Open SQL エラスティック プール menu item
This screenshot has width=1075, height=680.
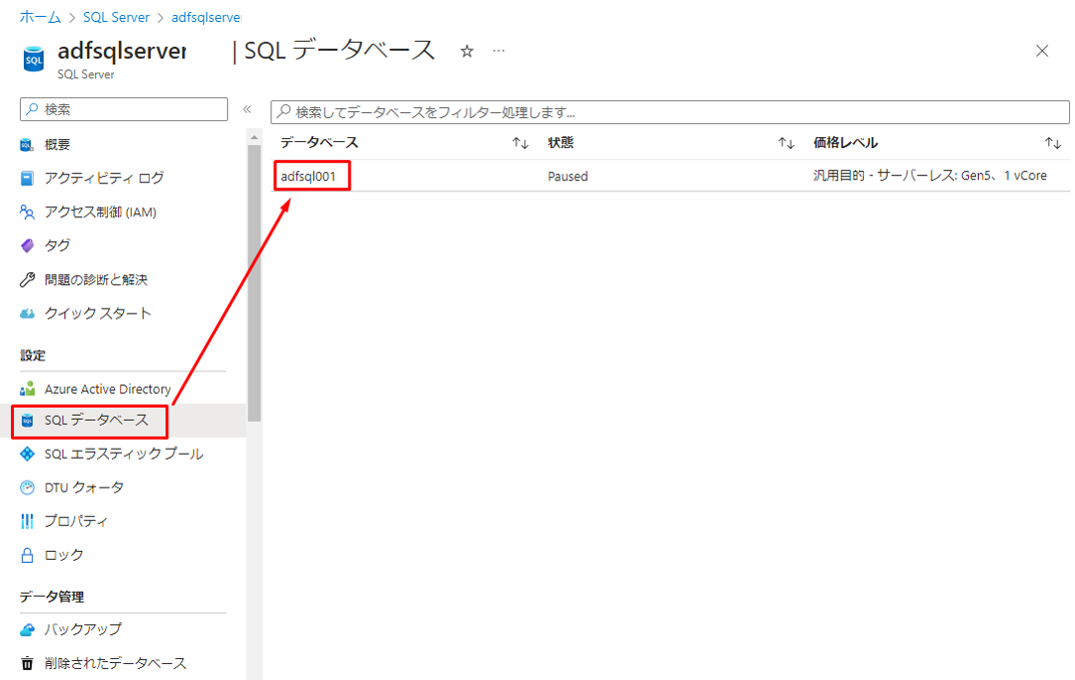click(x=123, y=454)
